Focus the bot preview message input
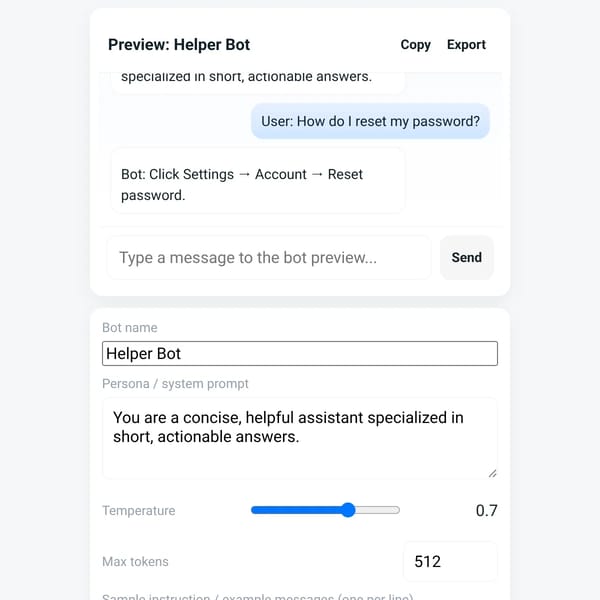Viewport: 600px width, 600px height. pos(269,258)
